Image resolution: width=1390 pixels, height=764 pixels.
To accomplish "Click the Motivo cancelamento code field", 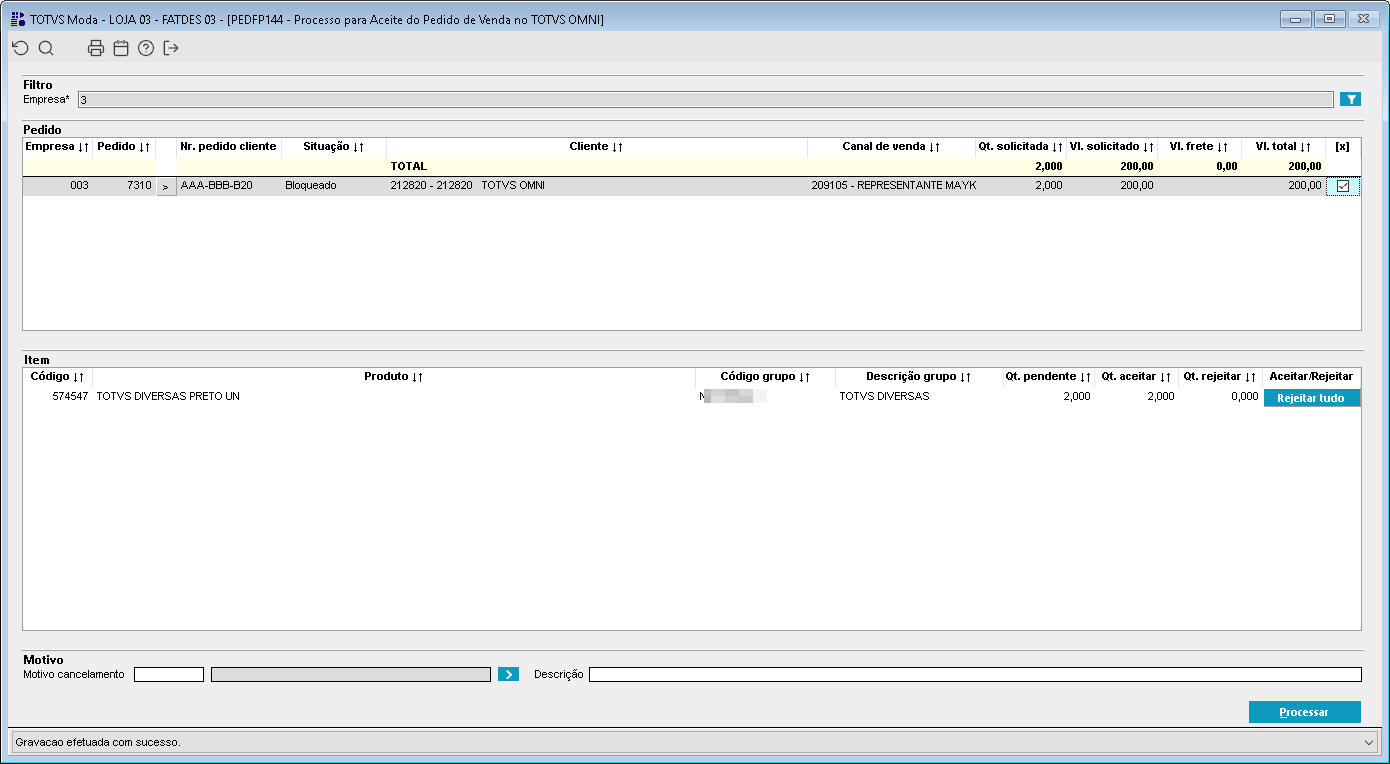I will click(x=169, y=674).
